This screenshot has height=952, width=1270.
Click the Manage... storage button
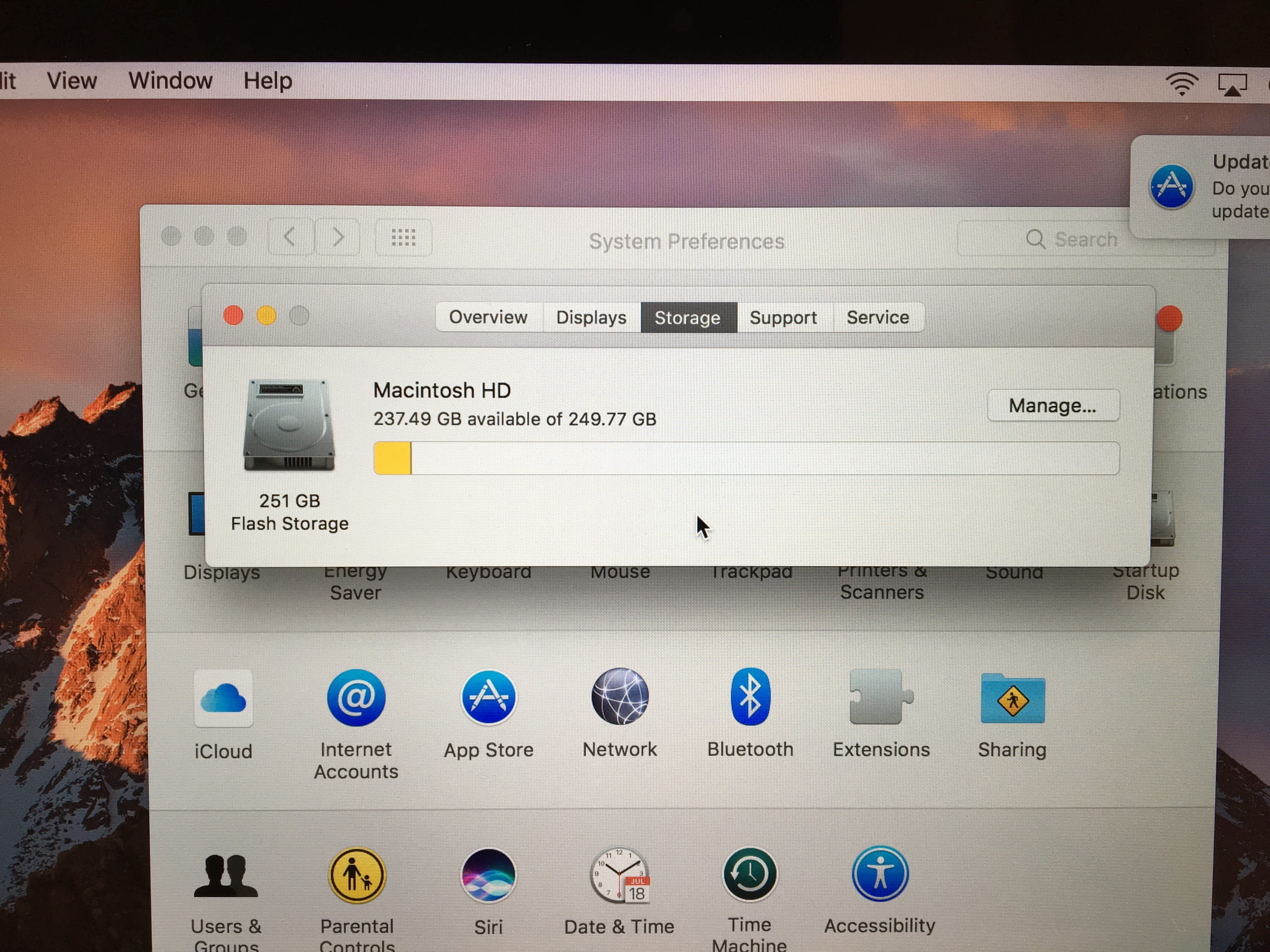point(1052,406)
